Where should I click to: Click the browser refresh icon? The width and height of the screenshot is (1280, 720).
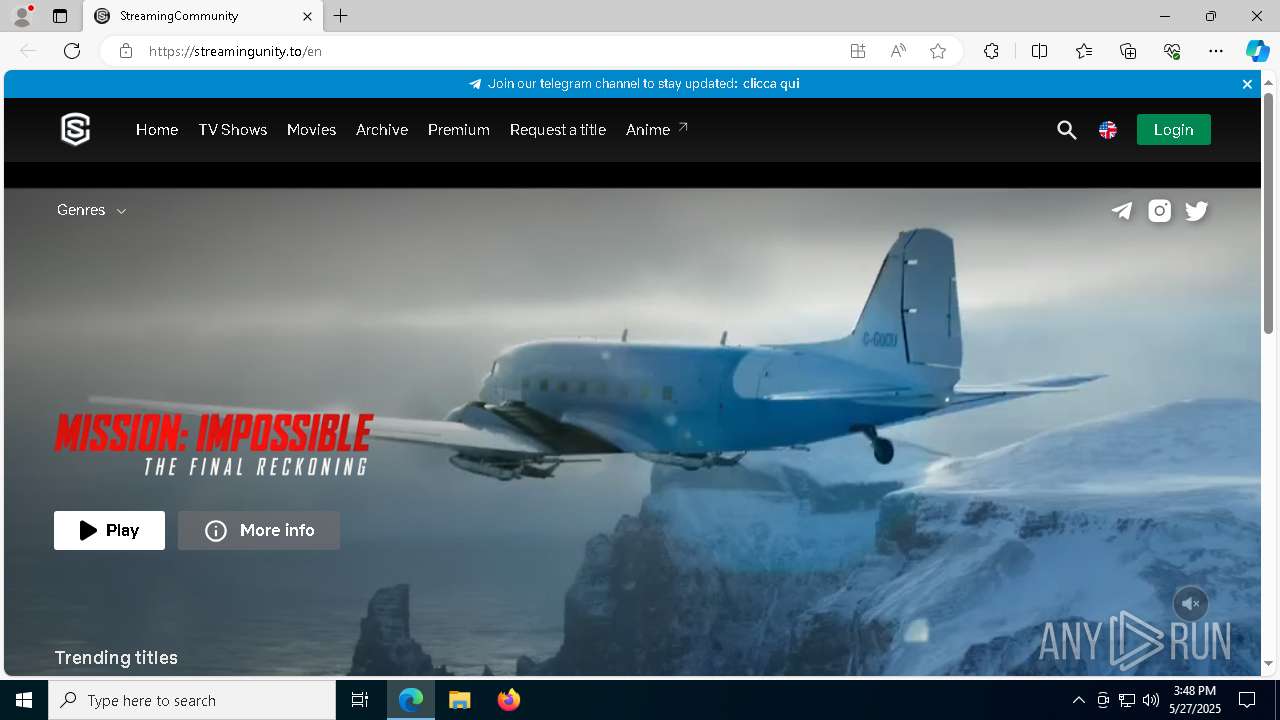pyautogui.click(x=72, y=51)
